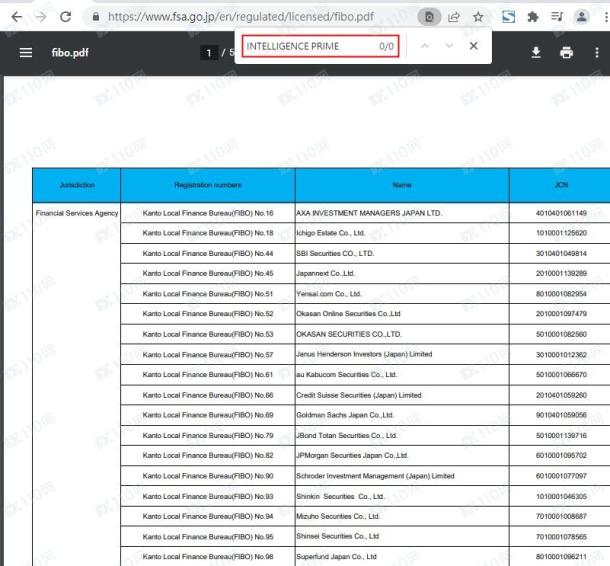The width and height of the screenshot is (610, 566).
Task: Select JCN value 3010401049814
Action: pyautogui.click(x=561, y=253)
